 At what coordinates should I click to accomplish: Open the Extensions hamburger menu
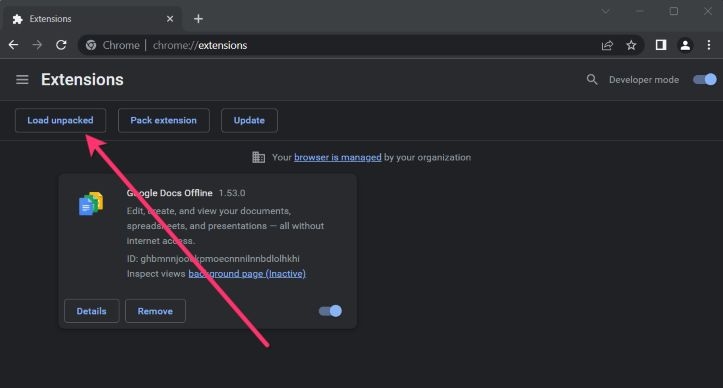coord(22,79)
